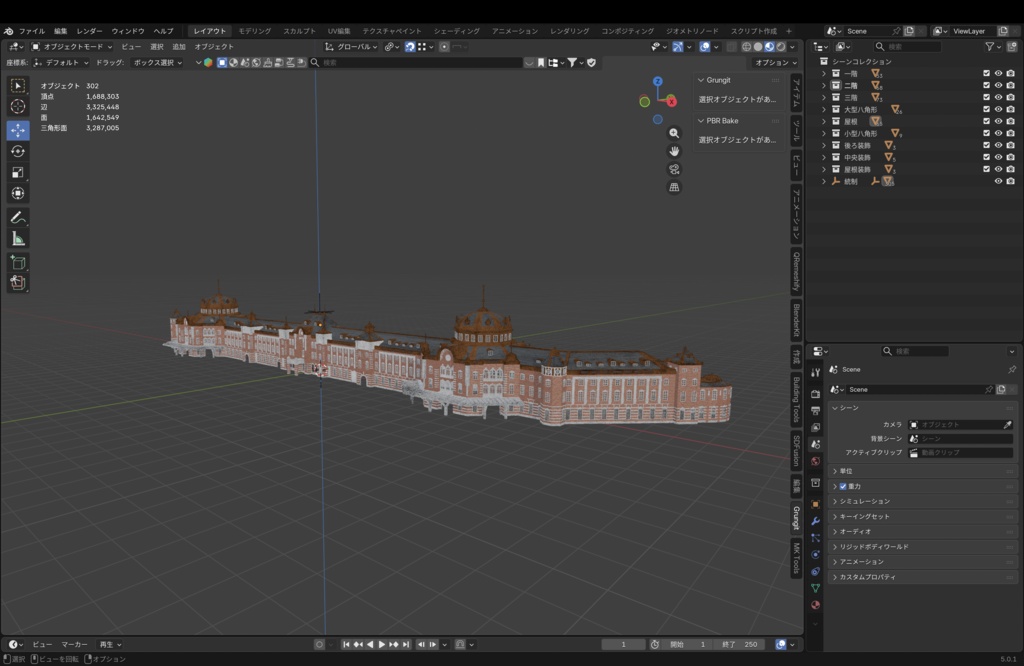
Task: Select the Measure tool
Action: [18, 239]
